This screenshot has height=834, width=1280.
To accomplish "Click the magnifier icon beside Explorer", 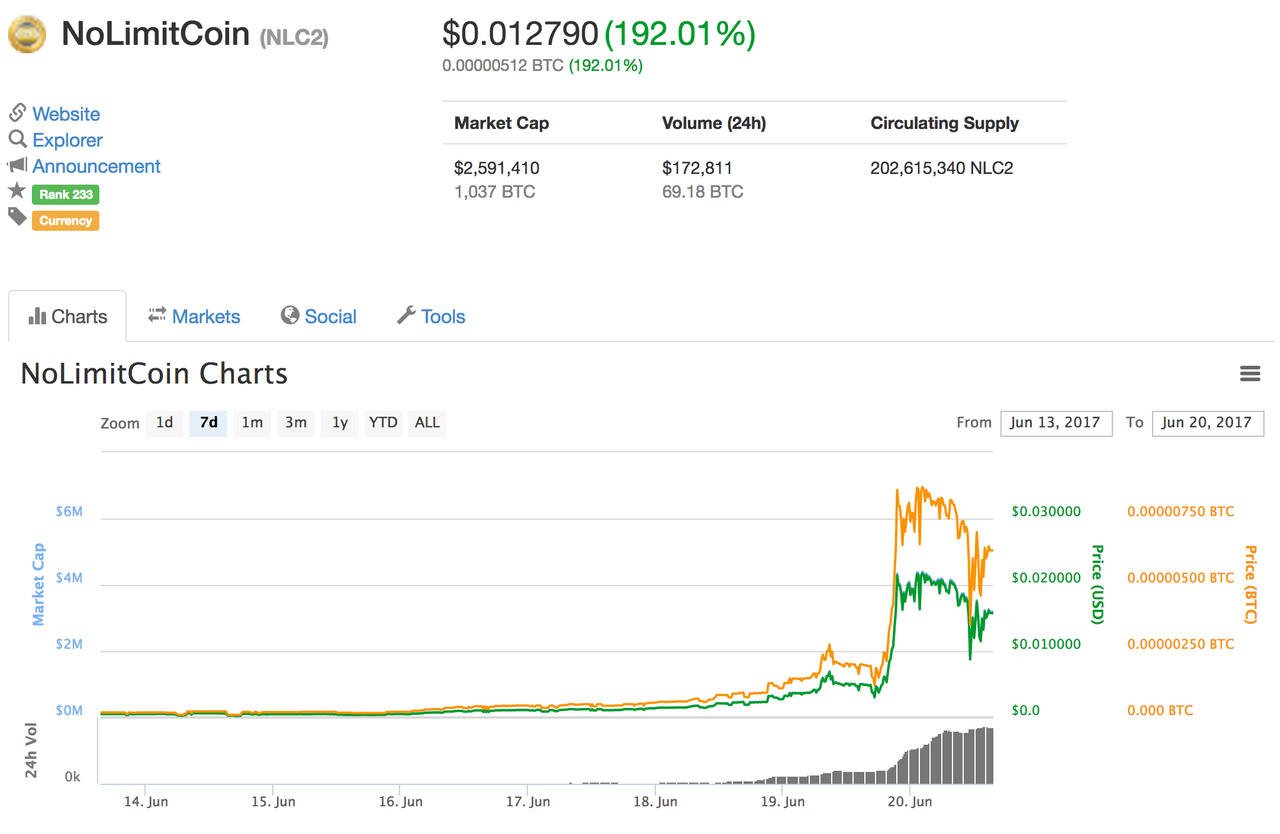I will (x=17, y=139).
